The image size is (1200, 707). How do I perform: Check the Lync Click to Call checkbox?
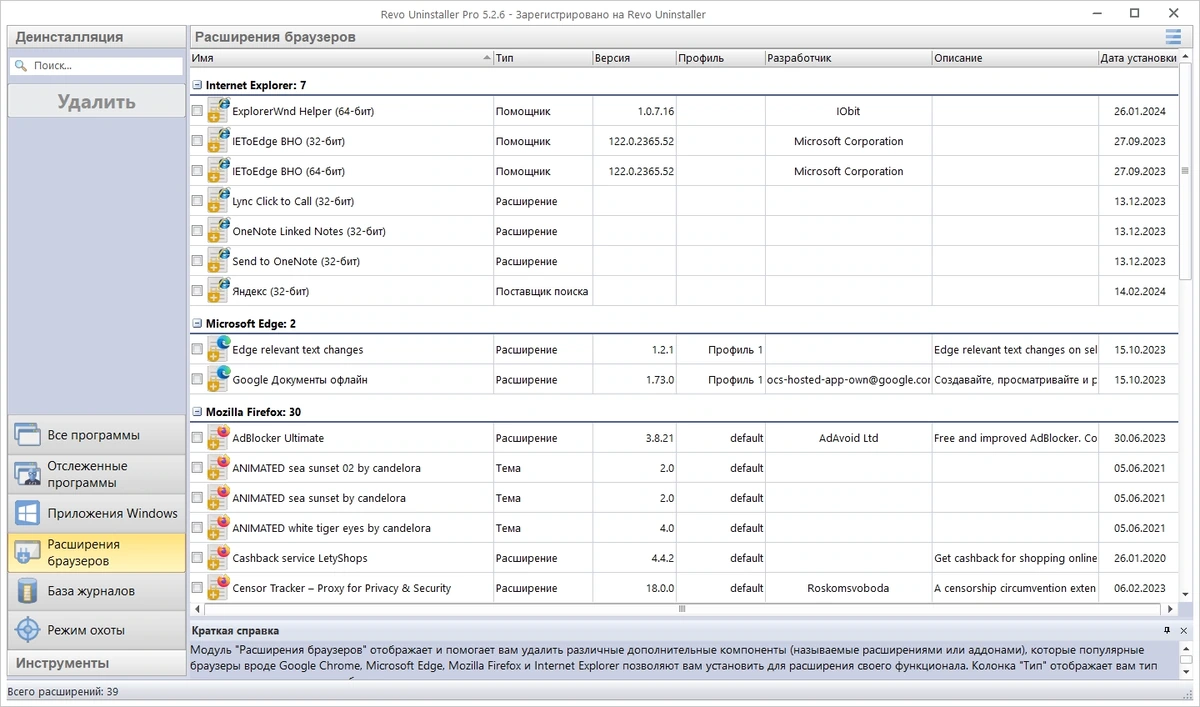tap(197, 201)
